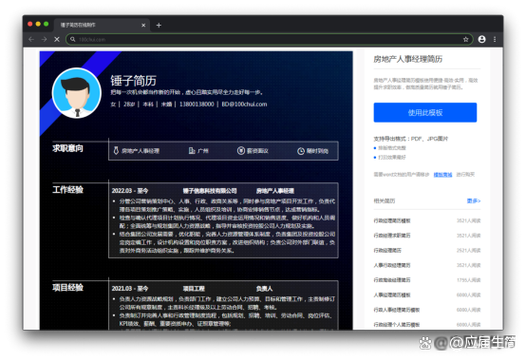Focus the address bar URL field
Viewport: 526px width, 361px height.
pyautogui.click(x=268, y=39)
